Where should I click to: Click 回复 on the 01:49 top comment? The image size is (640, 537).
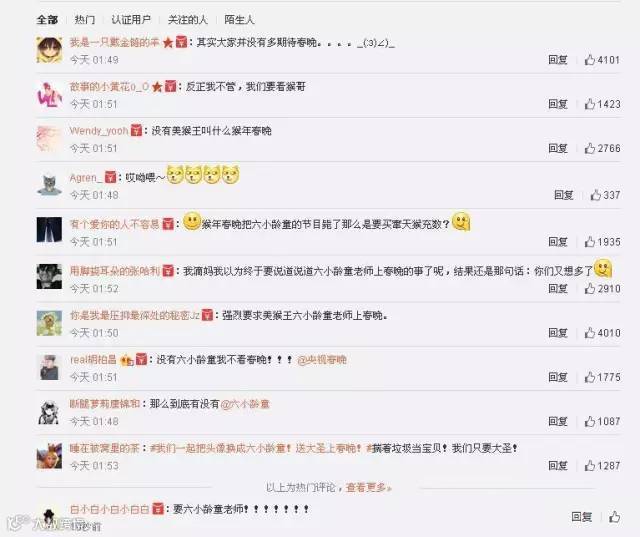click(558, 60)
